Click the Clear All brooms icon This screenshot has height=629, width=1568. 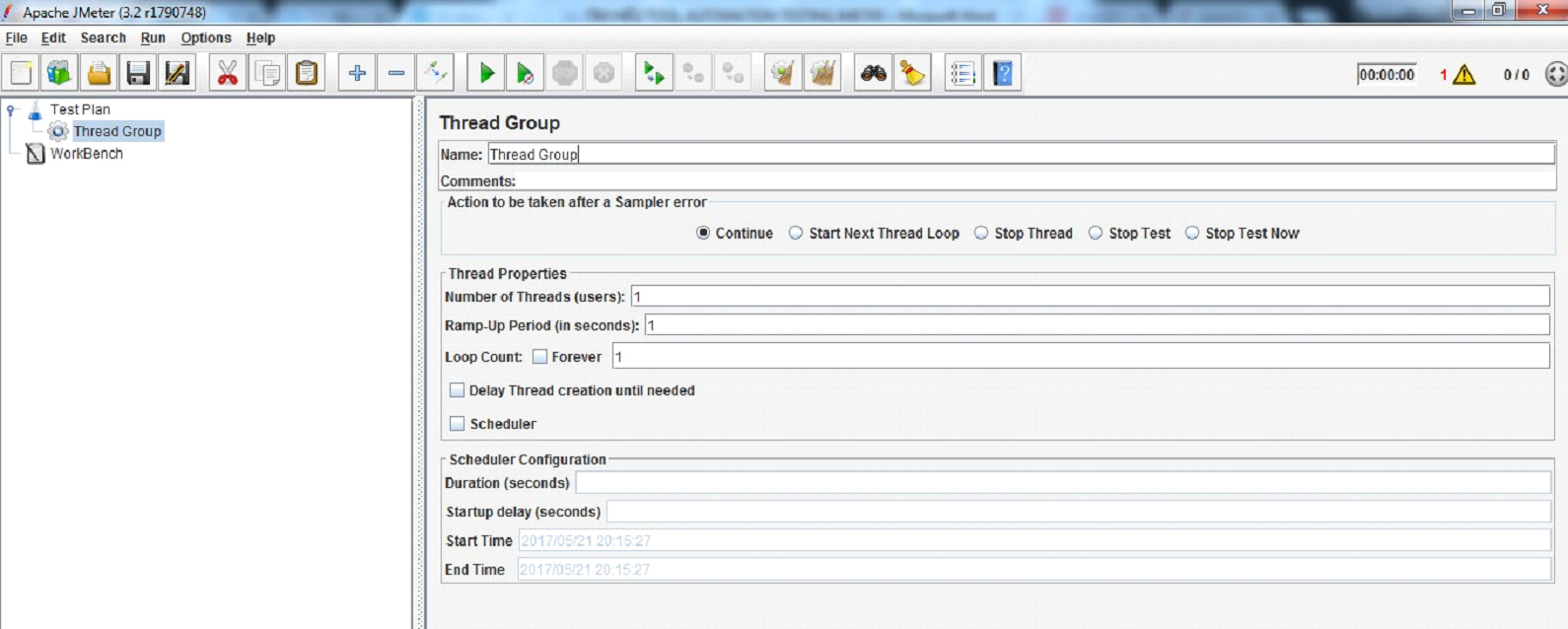pyautogui.click(x=822, y=73)
